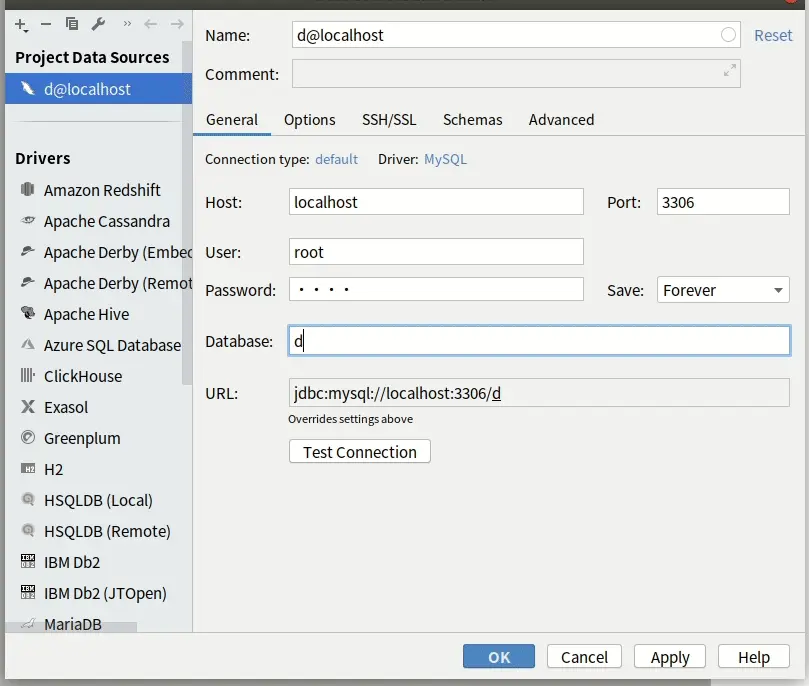The height and width of the screenshot is (686, 809).
Task: Click the HSQLDB (Local) icon
Action: click(28, 499)
